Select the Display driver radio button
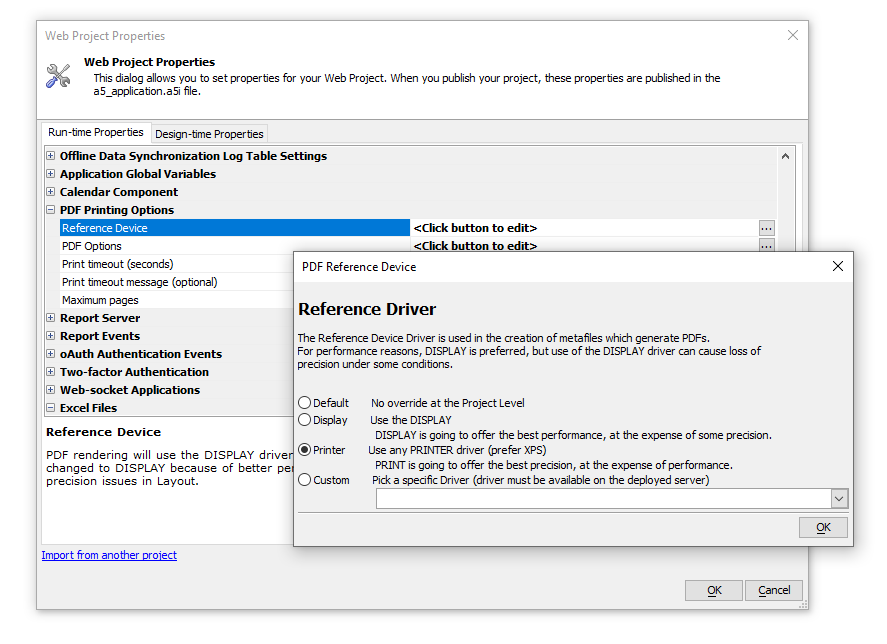 click(304, 420)
